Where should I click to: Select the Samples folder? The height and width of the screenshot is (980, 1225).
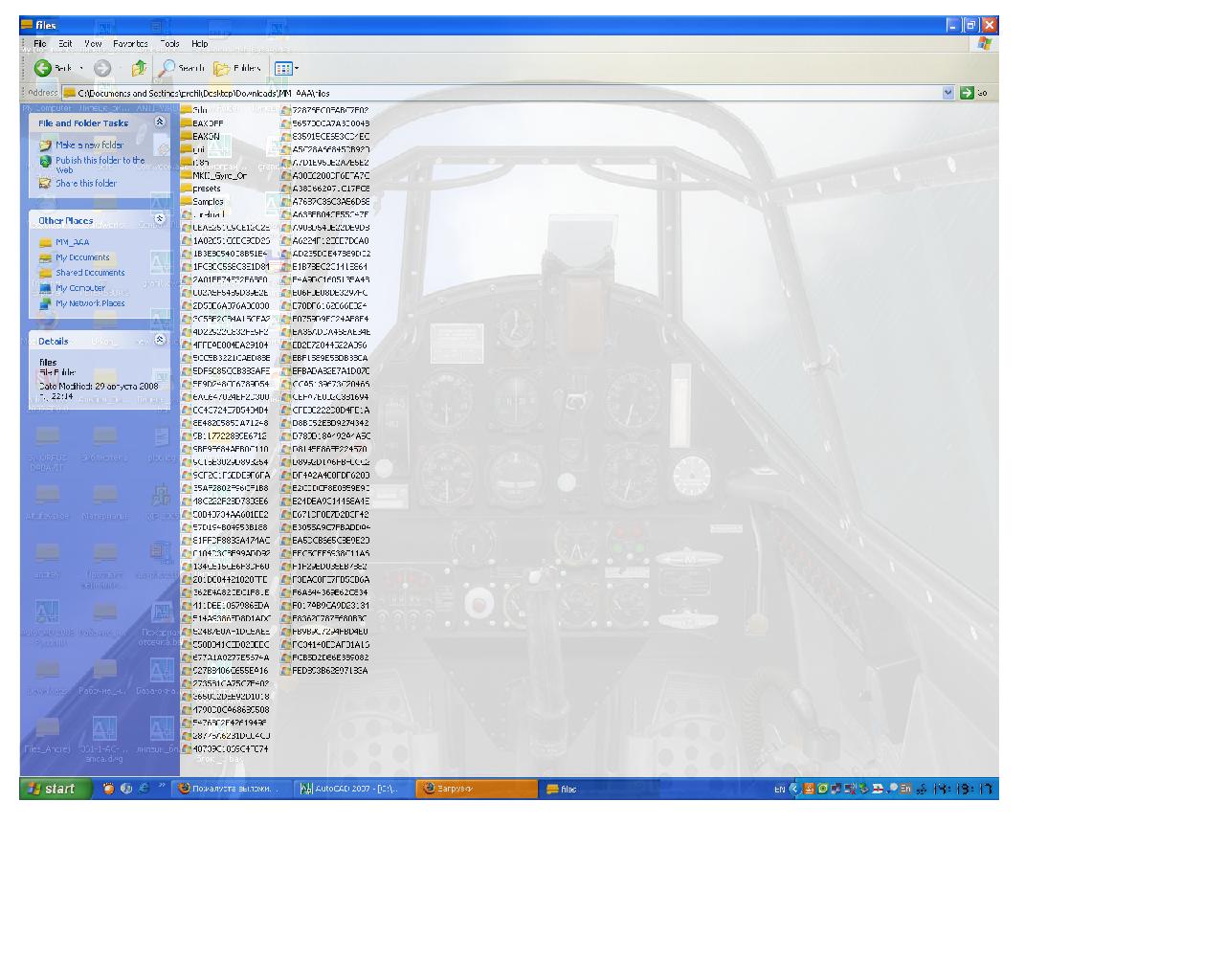pos(202,202)
